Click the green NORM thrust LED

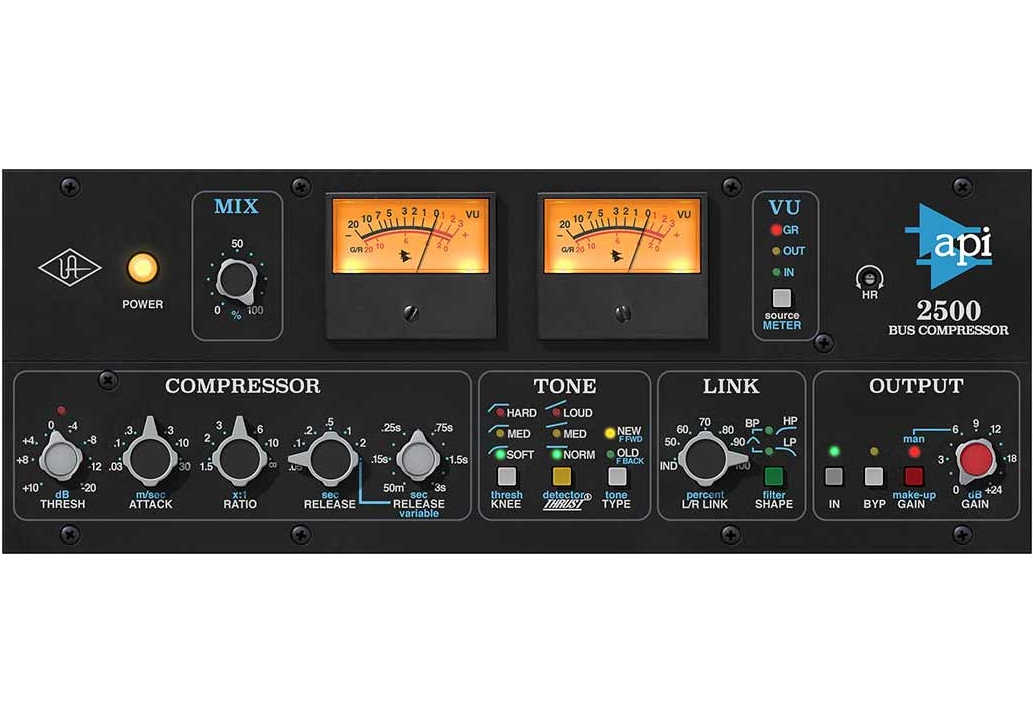tap(557, 455)
